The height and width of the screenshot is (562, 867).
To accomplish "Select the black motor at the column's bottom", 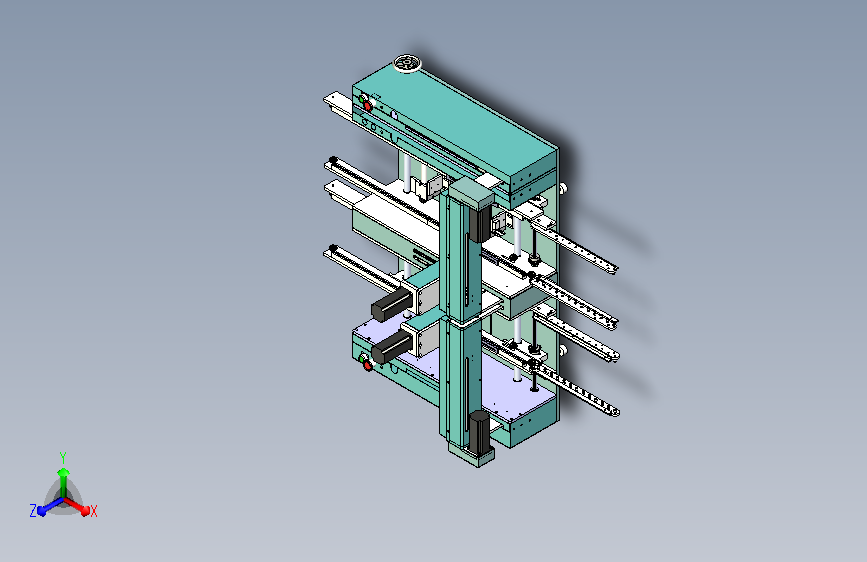I will (x=479, y=431).
